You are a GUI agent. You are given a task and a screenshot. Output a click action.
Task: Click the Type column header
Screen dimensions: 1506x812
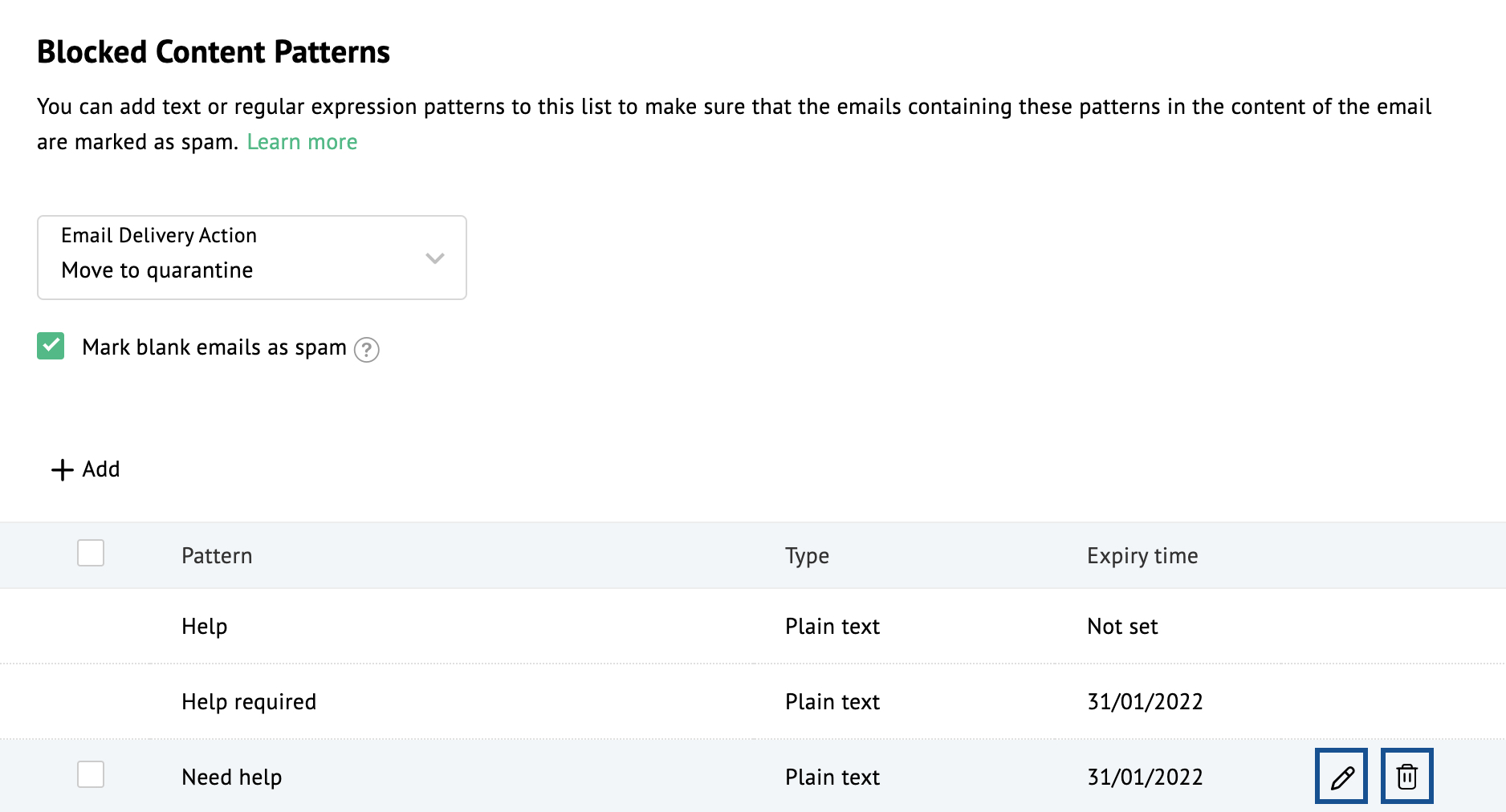807,554
